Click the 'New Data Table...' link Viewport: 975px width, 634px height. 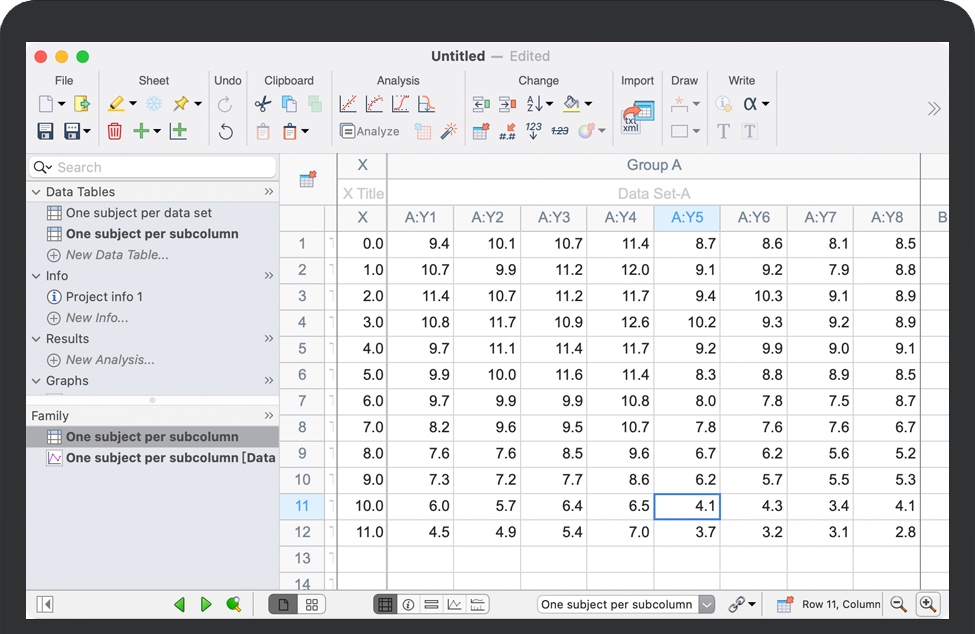(116, 255)
